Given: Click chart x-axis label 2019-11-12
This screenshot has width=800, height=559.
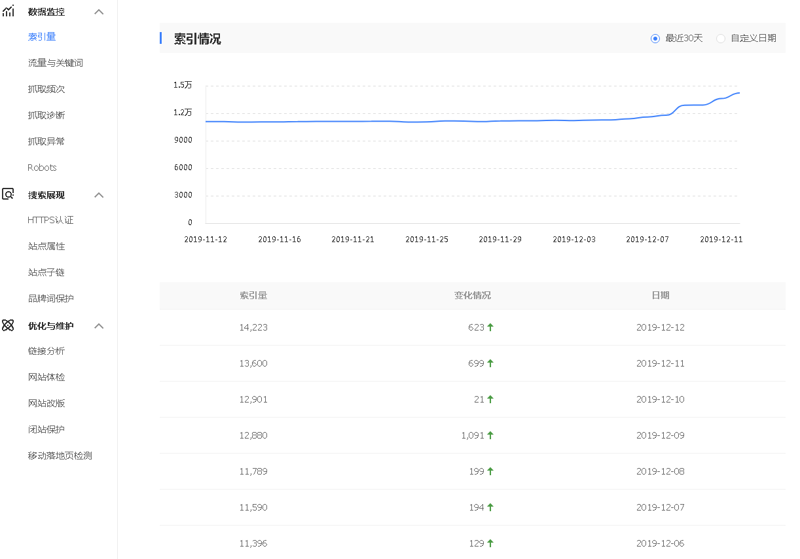Looking at the screenshot, I should pos(206,239).
